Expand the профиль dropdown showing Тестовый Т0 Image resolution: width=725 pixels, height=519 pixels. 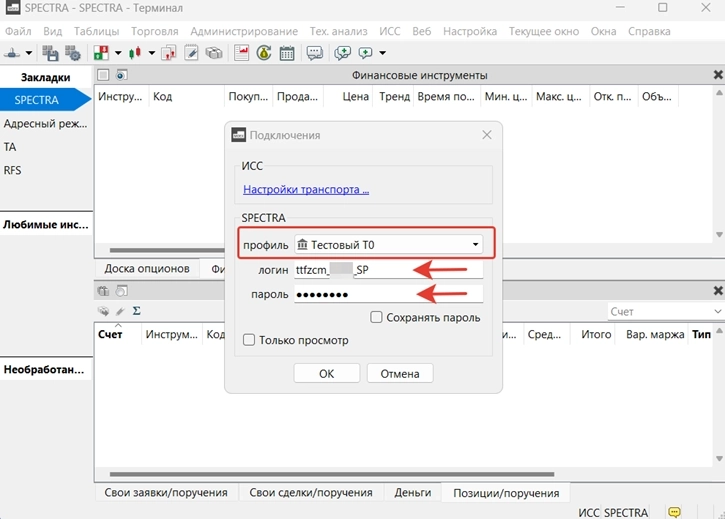tap(387, 245)
